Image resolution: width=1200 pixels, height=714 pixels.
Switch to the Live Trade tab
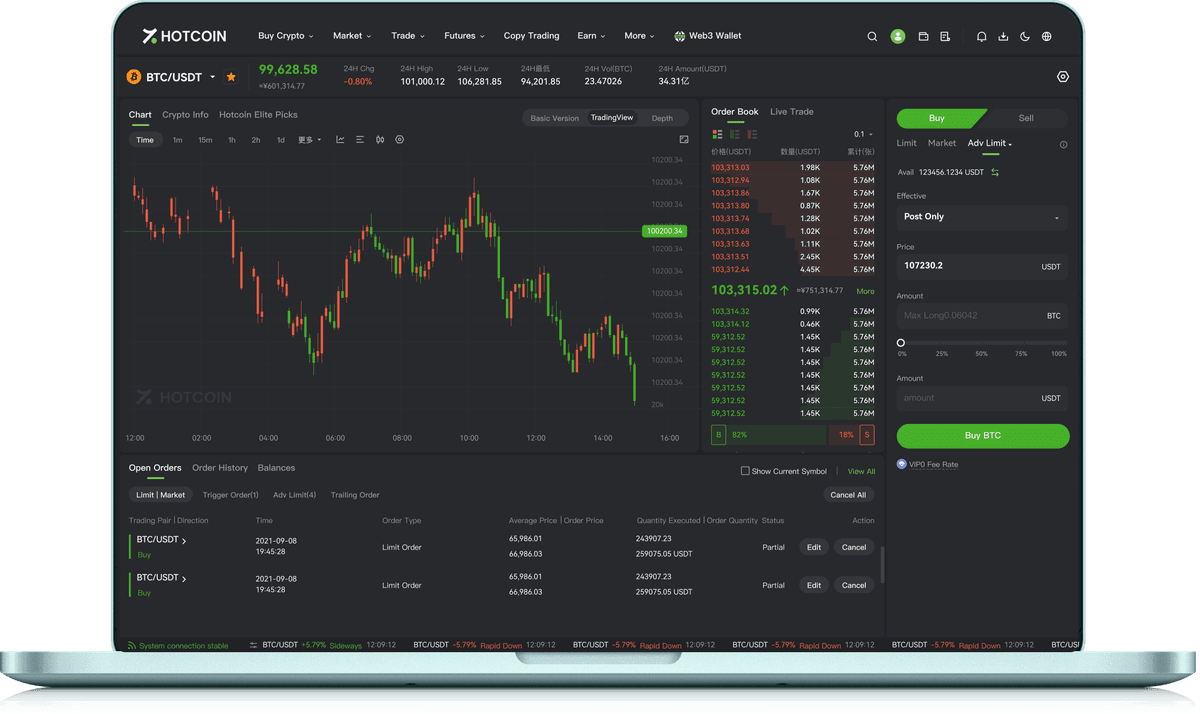[791, 112]
